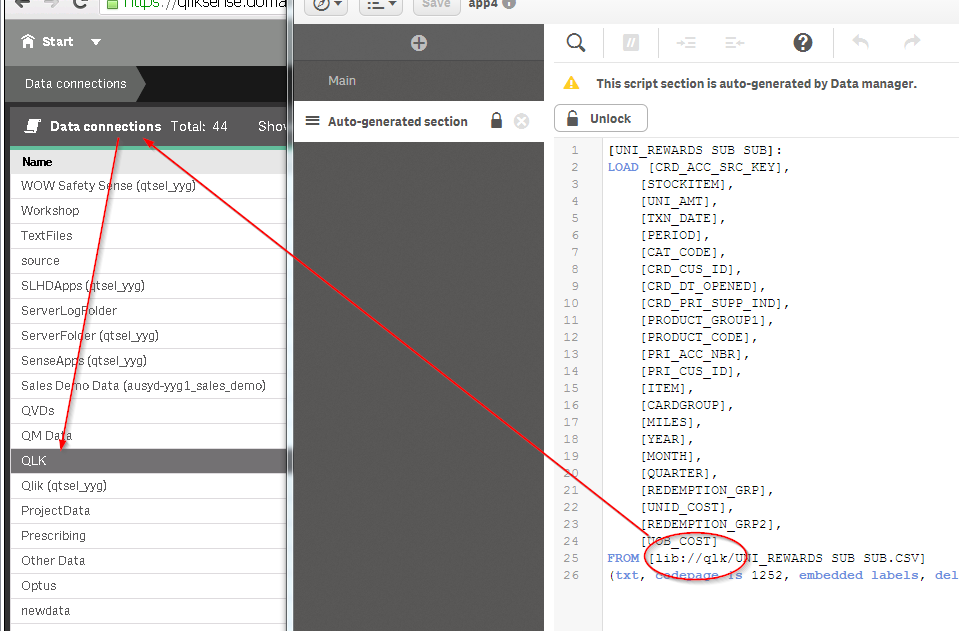Select Sales Demo Data connection
This screenshot has height=631, width=959.
click(149, 386)
